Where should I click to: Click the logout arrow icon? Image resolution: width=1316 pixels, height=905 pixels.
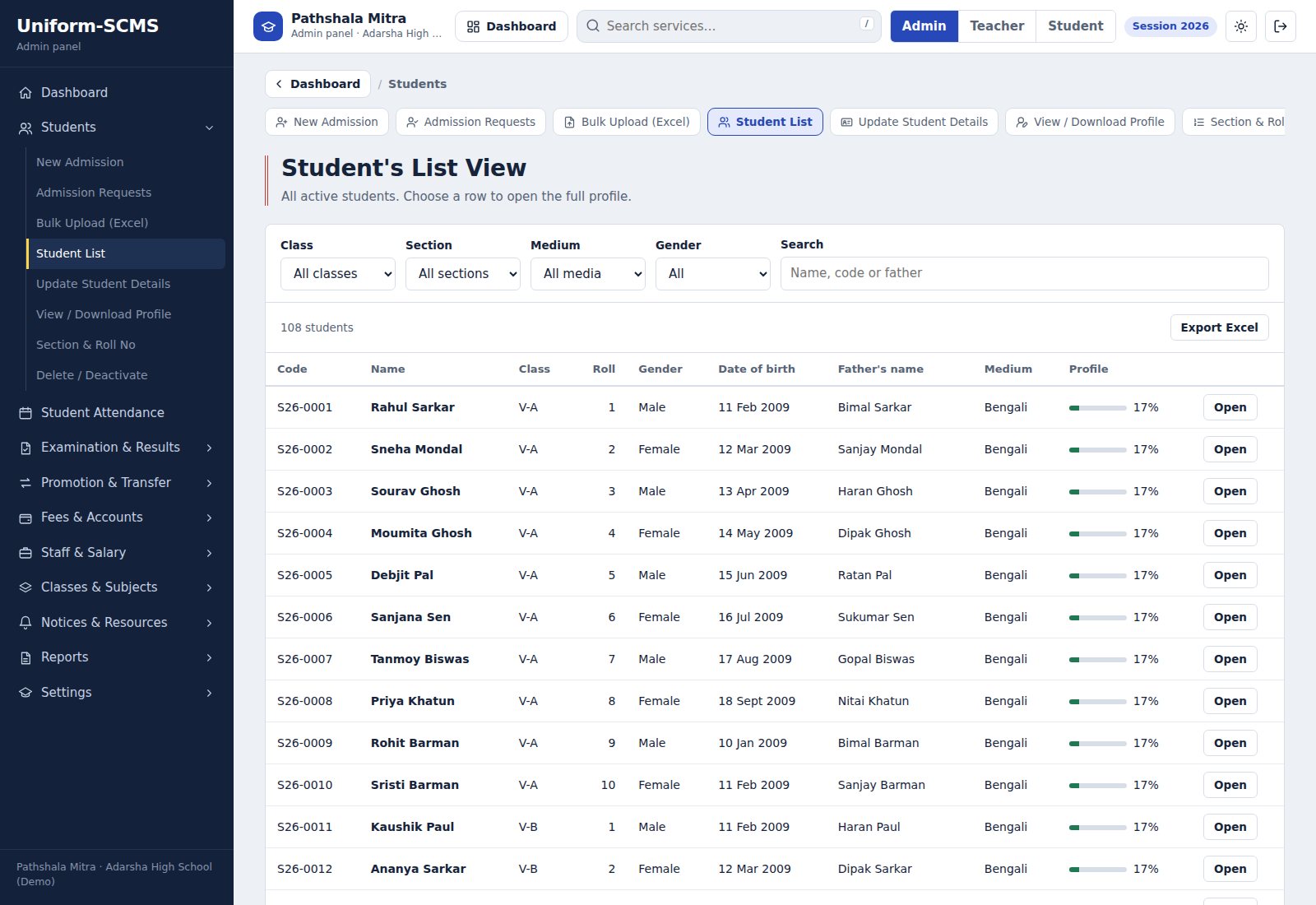(x=1281, y=26)
